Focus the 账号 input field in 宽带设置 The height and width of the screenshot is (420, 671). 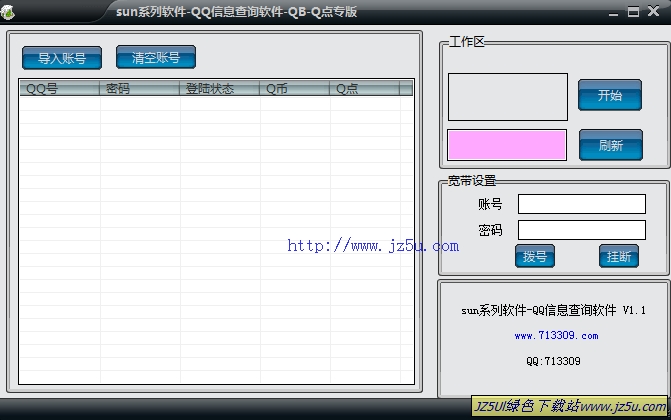point(581,204)
